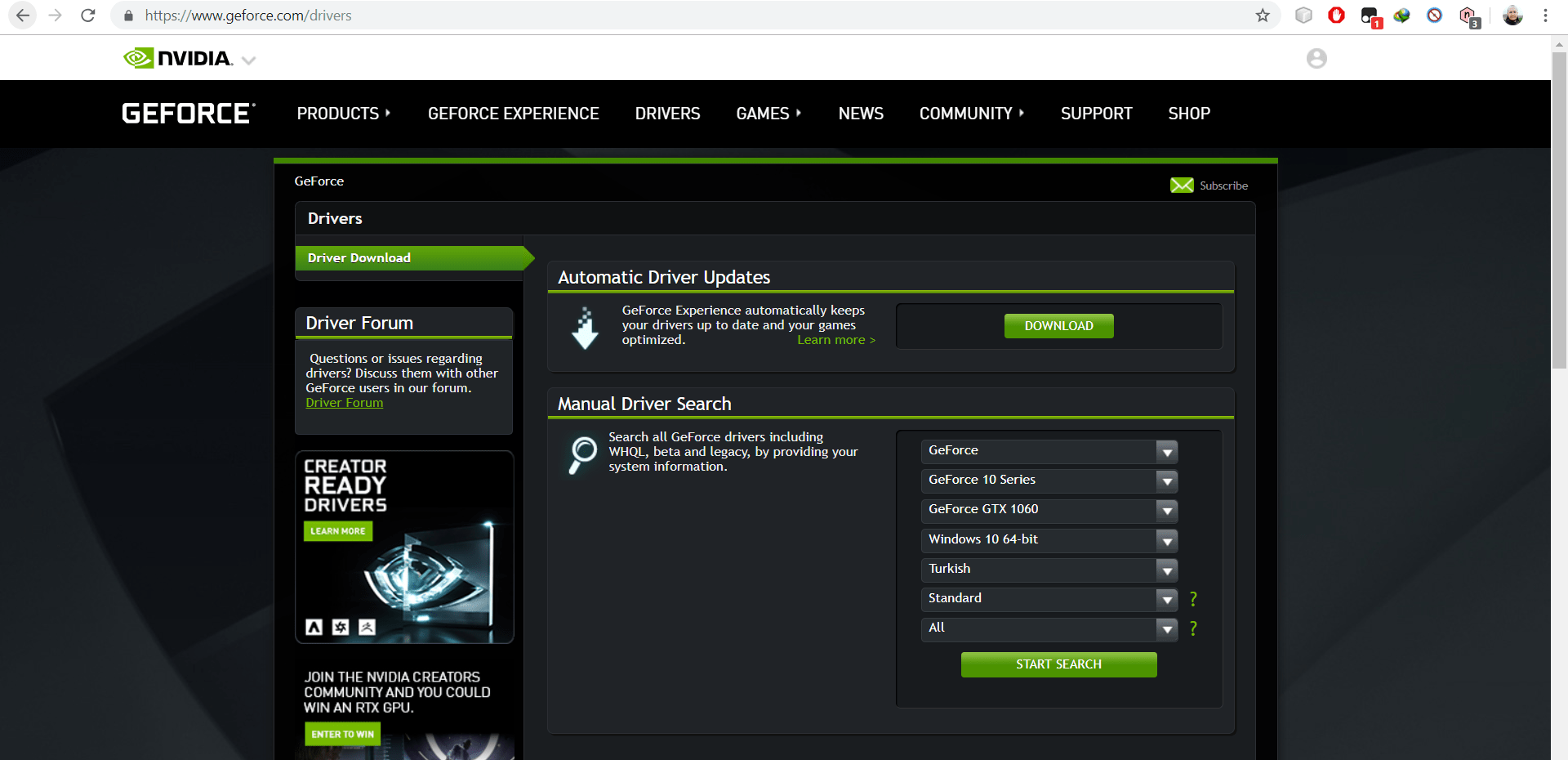Open the All recommended/beta dropdown
Viewport: 1568px width, 760px height.
click(x=1049, y=628)
